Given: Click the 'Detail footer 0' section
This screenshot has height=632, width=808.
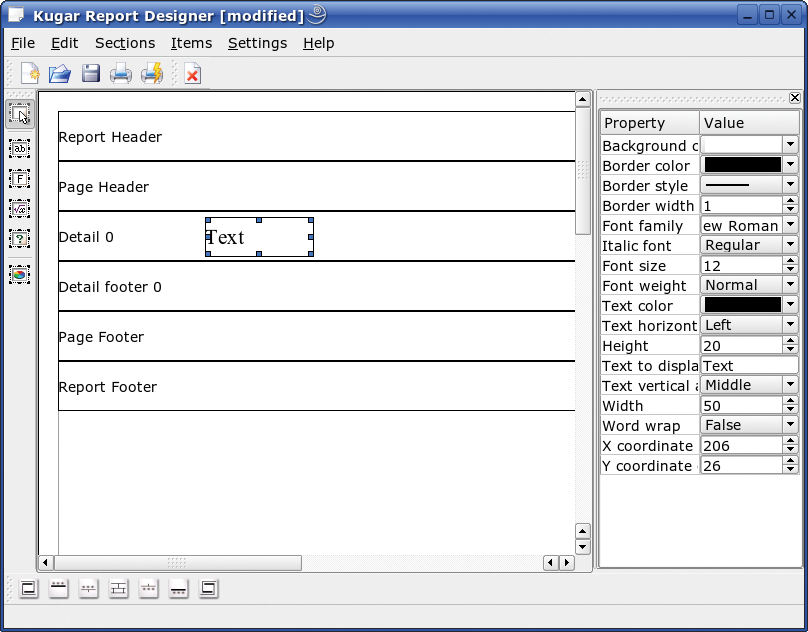Looking at the screenshot, I should (x=316, y=287).
